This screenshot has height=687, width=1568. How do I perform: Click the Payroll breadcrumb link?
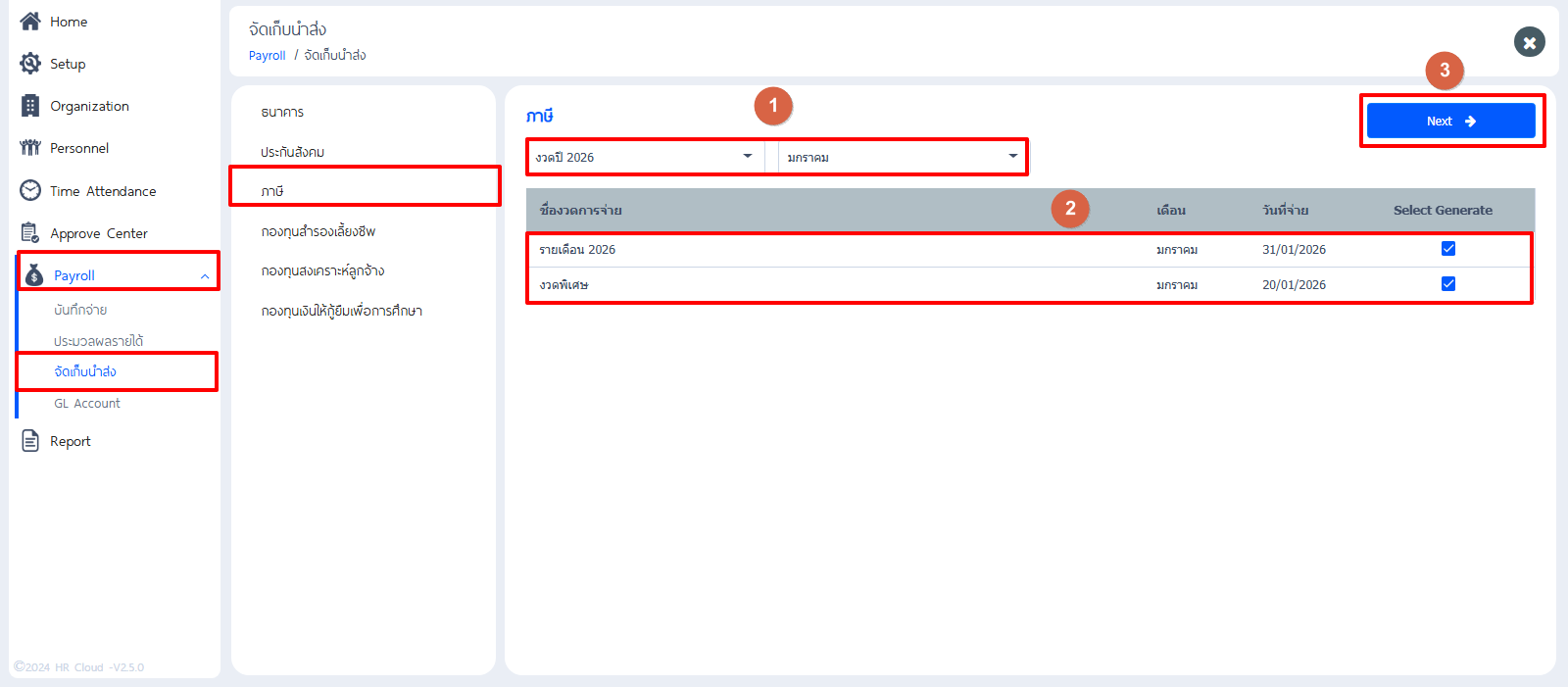tap(267, 56)
